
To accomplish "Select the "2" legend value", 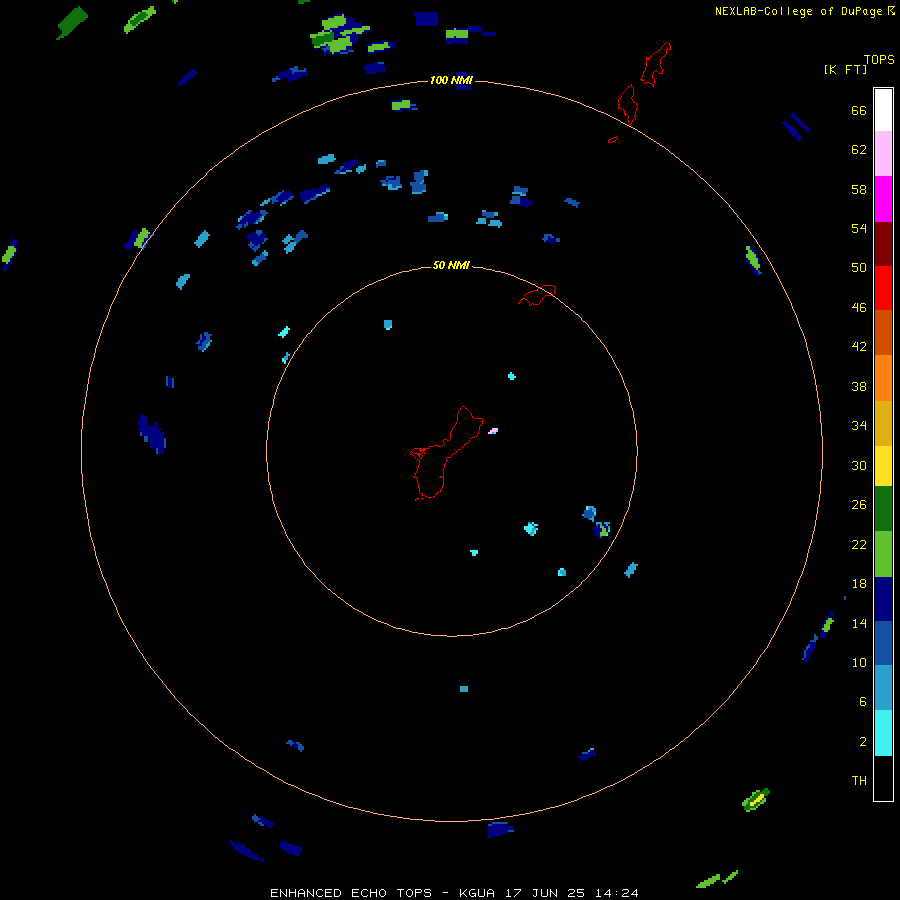I will (x=863, y=742).
